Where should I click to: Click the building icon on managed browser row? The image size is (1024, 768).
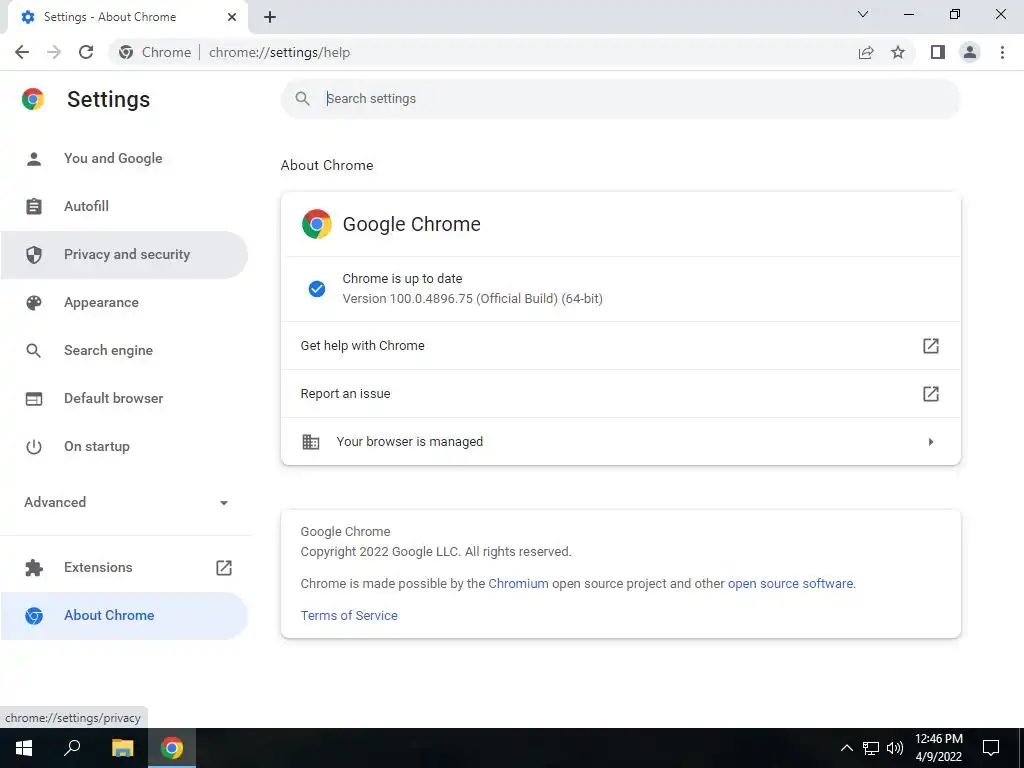coord(311,441)
